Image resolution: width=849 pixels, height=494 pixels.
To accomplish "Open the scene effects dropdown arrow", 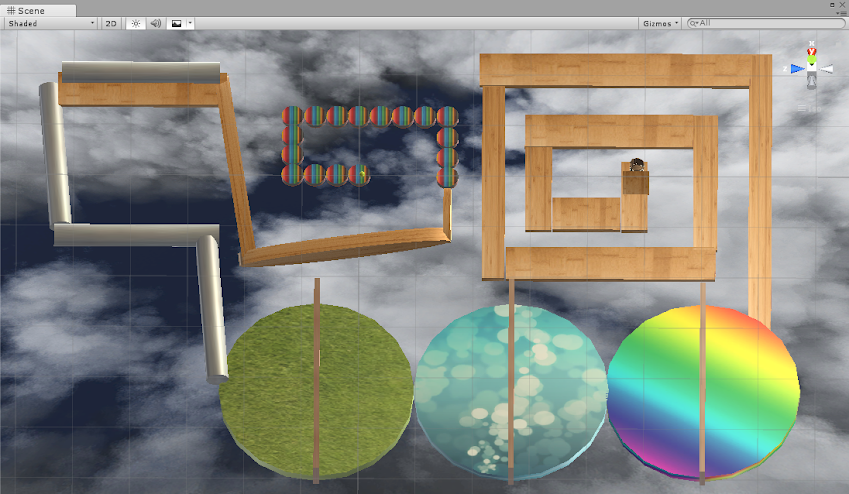I will coord(190,23).
